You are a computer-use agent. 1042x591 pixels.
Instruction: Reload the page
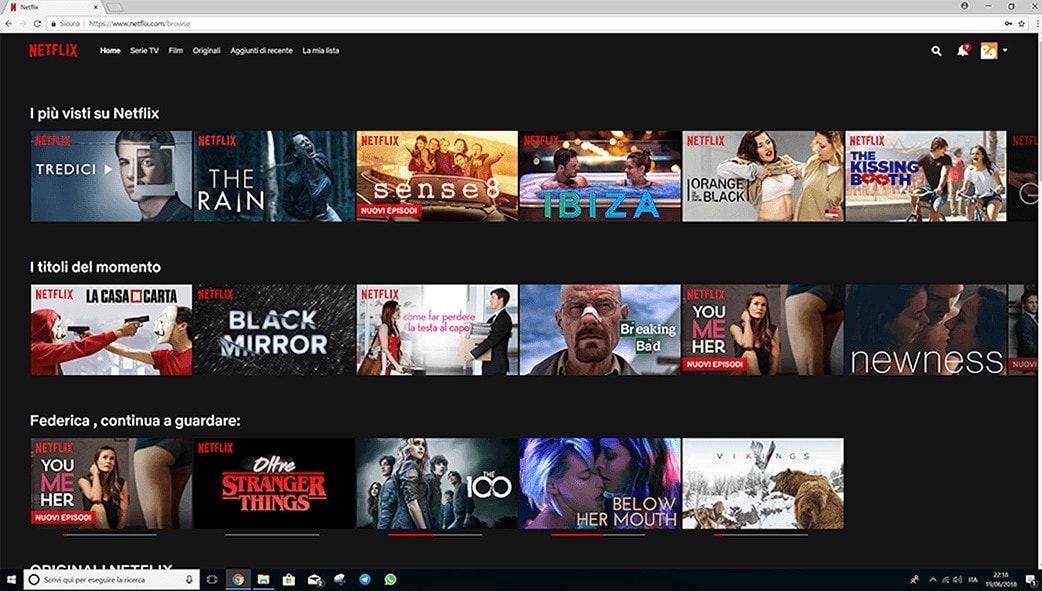coord(37,23)
